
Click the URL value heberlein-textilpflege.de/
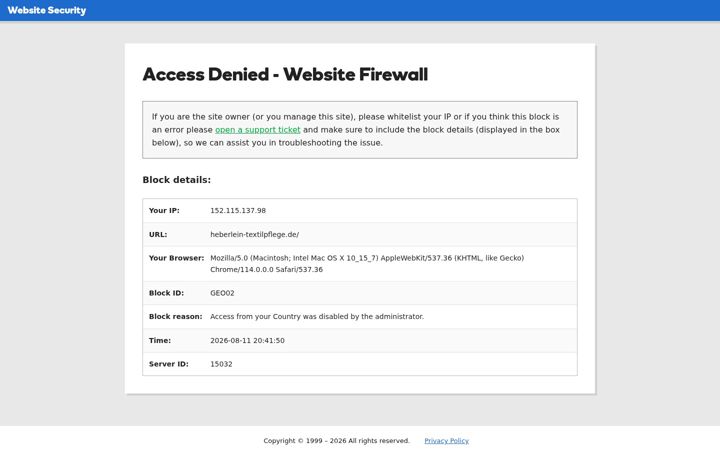click(254, 235)
